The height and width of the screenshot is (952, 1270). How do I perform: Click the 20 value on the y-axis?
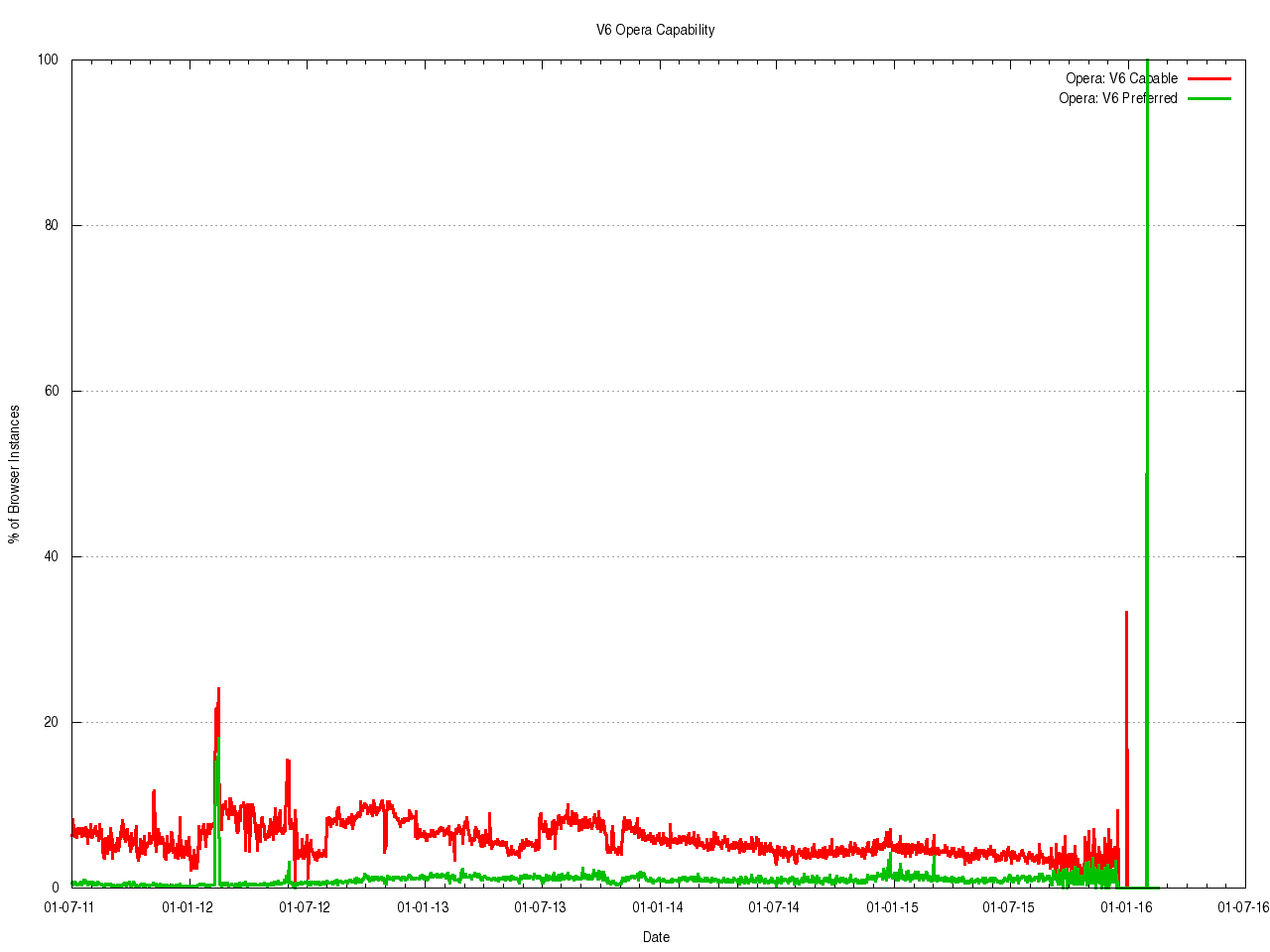pos(51,722)
